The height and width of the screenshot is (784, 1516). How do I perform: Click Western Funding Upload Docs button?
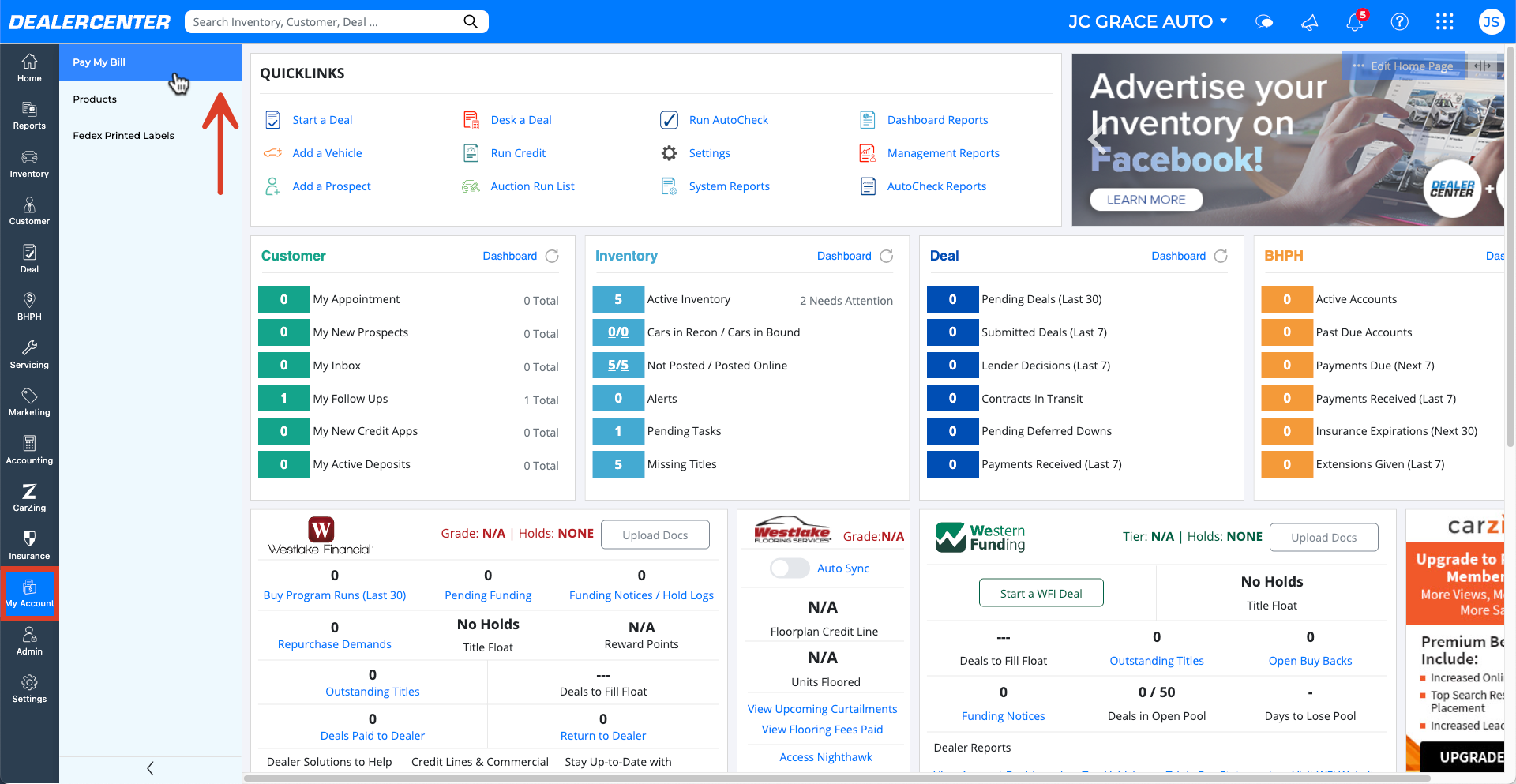(1323, 537)
